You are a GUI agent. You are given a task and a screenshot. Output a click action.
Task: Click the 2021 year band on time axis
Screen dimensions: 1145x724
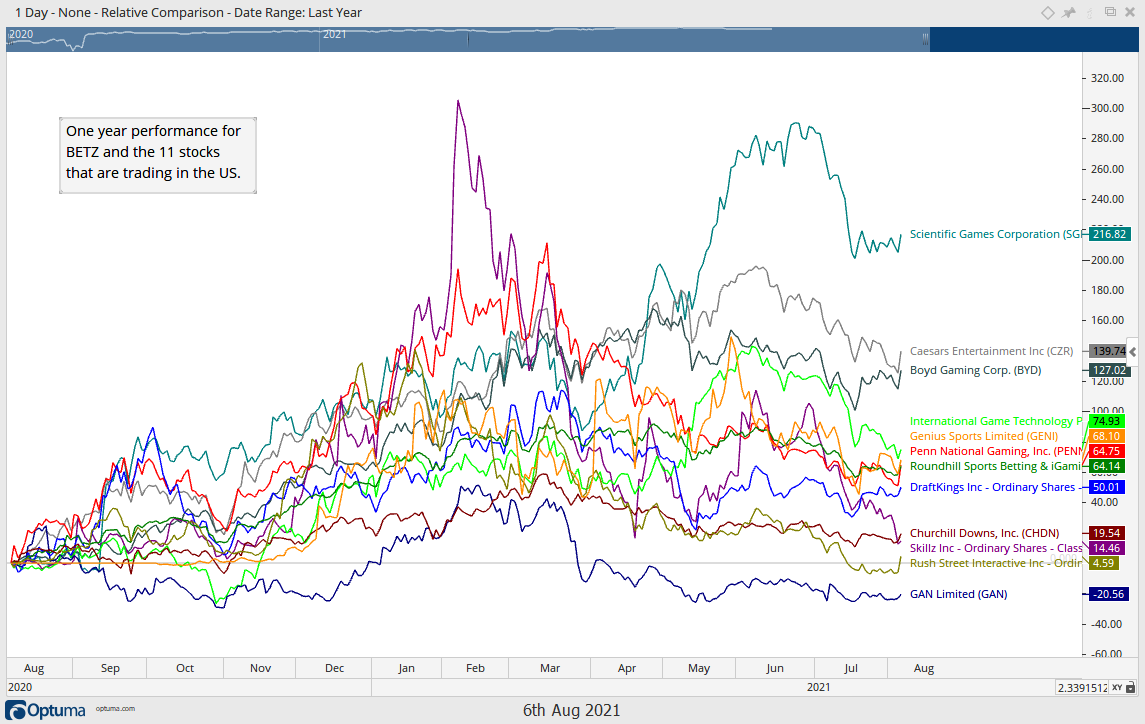click(x=819, y=687)
